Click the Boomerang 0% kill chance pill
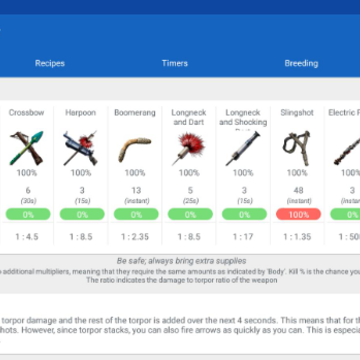This screenshot has width=360, height=360. (x=136, y=214)
